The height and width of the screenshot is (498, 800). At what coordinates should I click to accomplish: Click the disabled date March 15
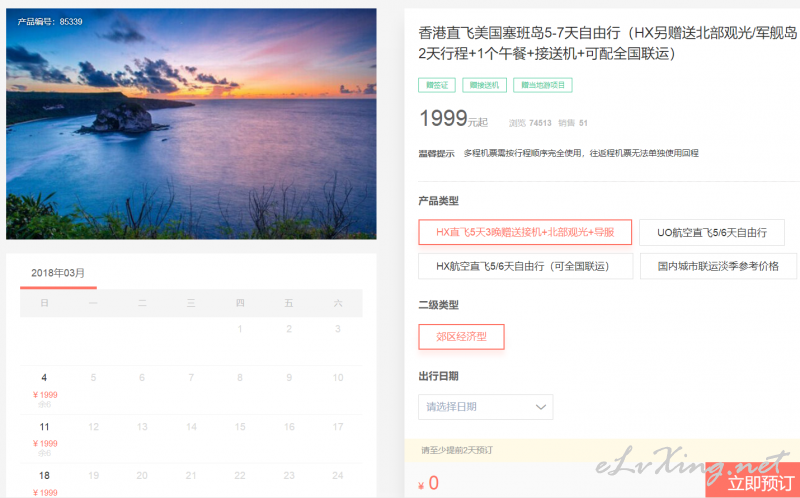(x=240, y=427)
